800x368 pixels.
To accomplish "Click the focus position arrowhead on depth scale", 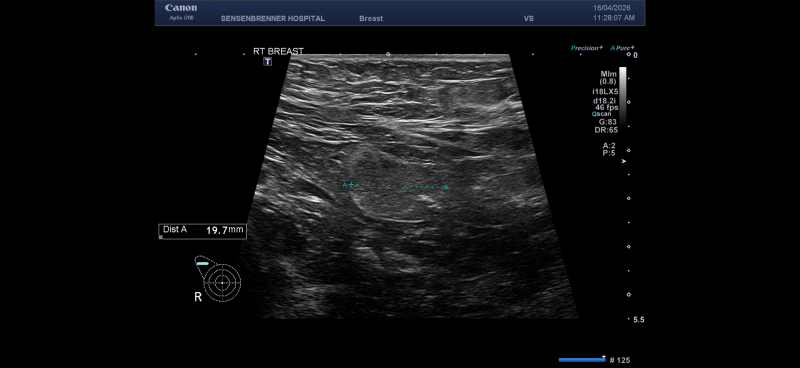I will point(623,161).
